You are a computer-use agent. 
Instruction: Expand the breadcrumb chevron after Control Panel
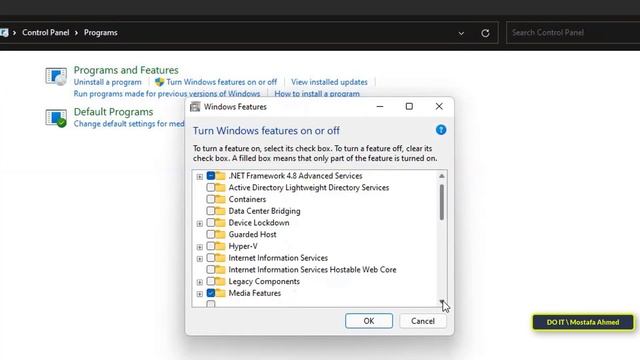[76, 33]
